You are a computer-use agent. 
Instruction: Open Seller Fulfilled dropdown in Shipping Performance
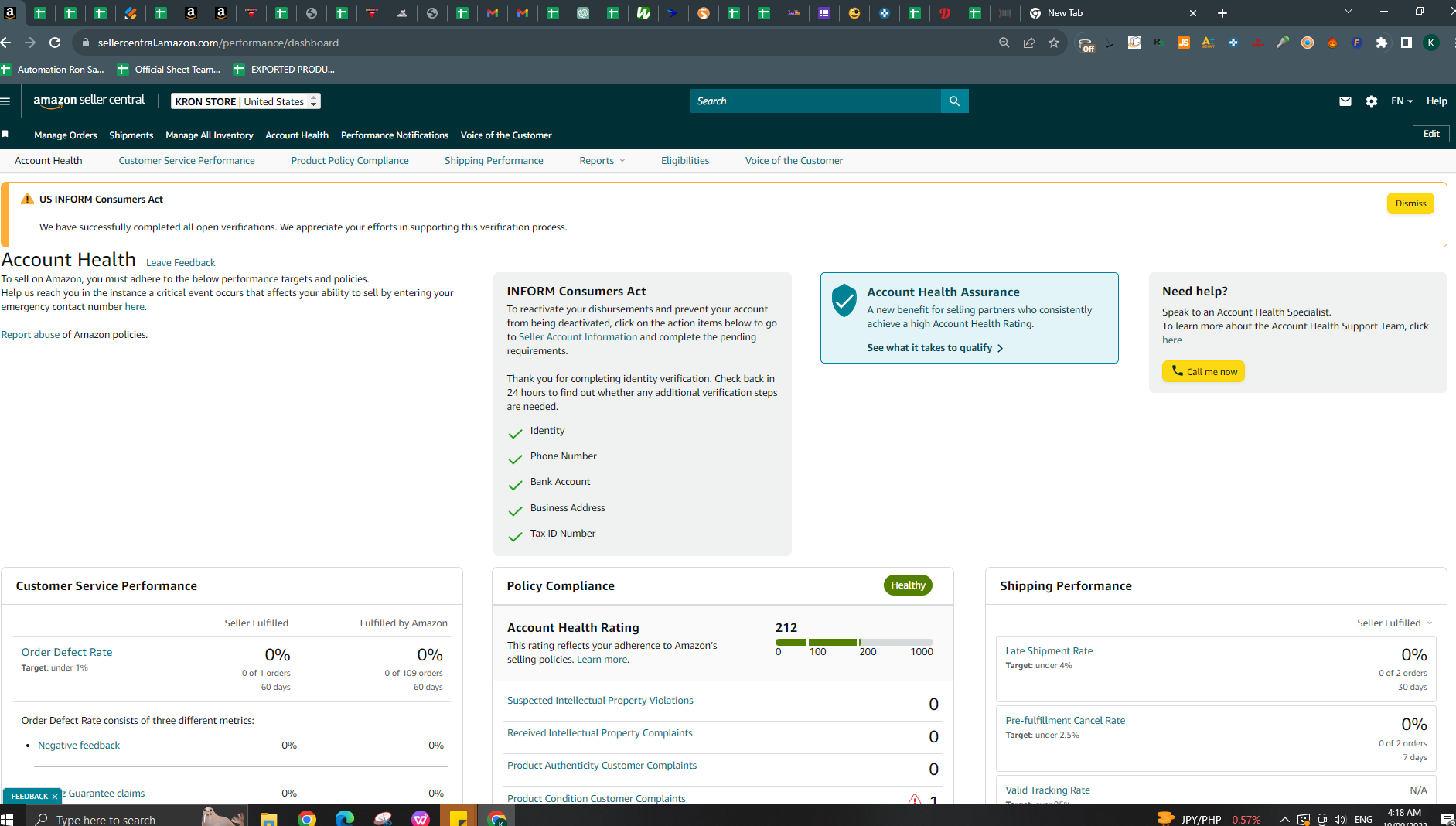1395,623
